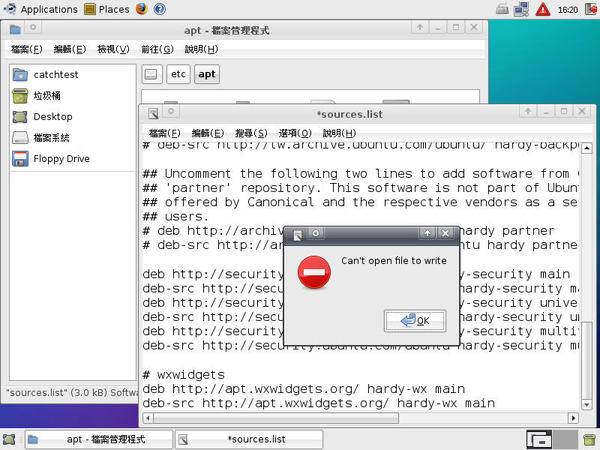The image size is (600, 450).
Task: Select Floppy Drive in the sidebar
Action: (x=73, y=159)
